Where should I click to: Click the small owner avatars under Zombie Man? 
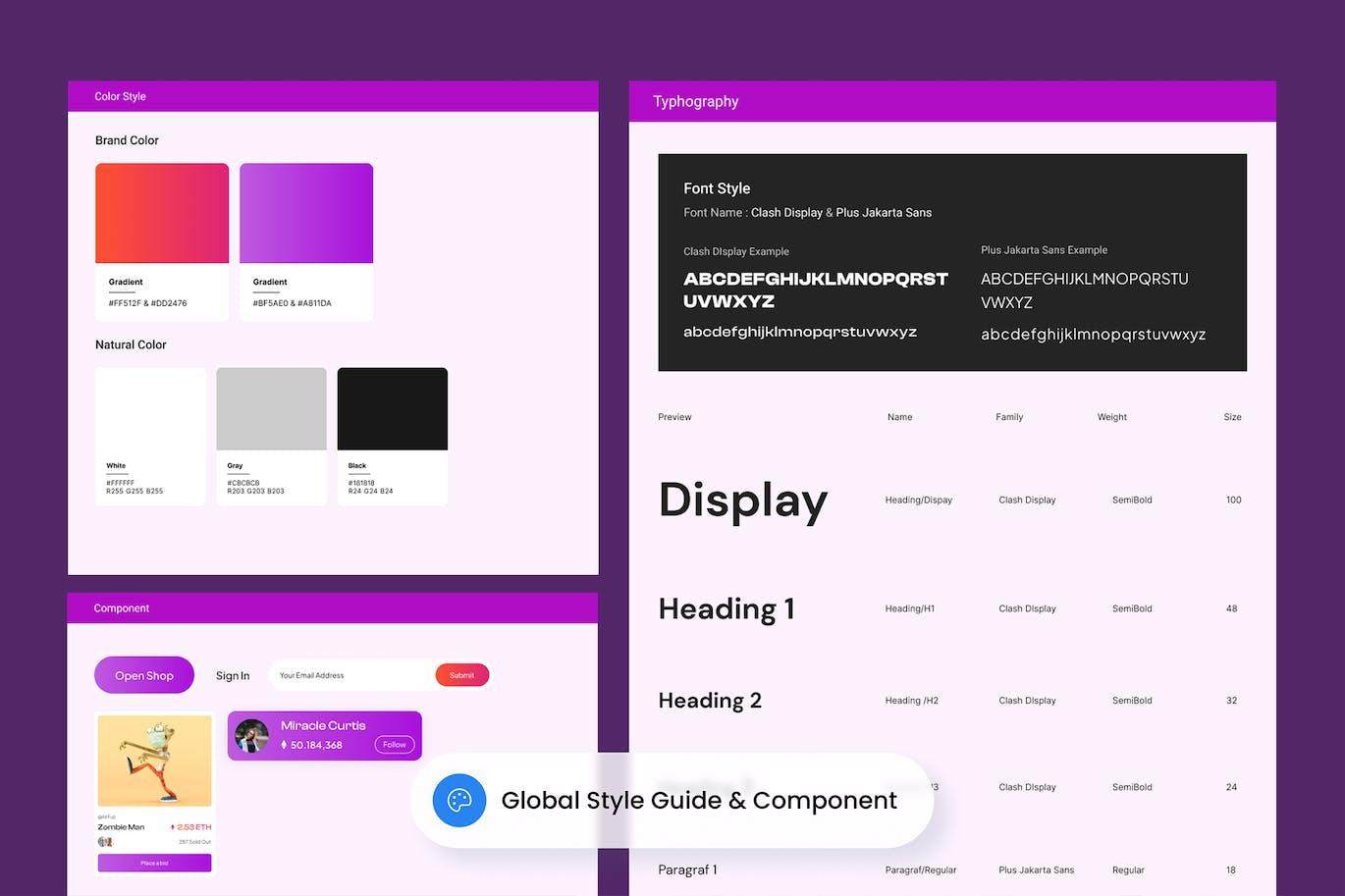pos(105,842)
